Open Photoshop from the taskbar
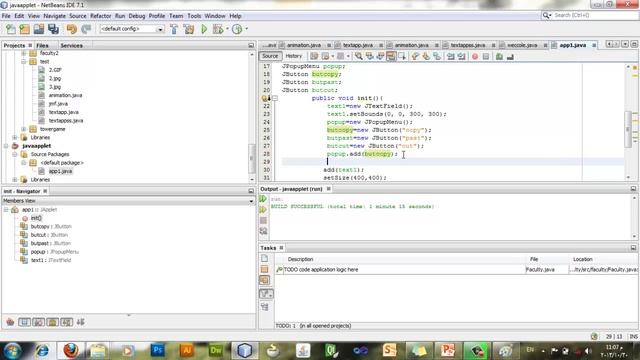This screenshot has width=640, height=360. (x=157, y=350)
